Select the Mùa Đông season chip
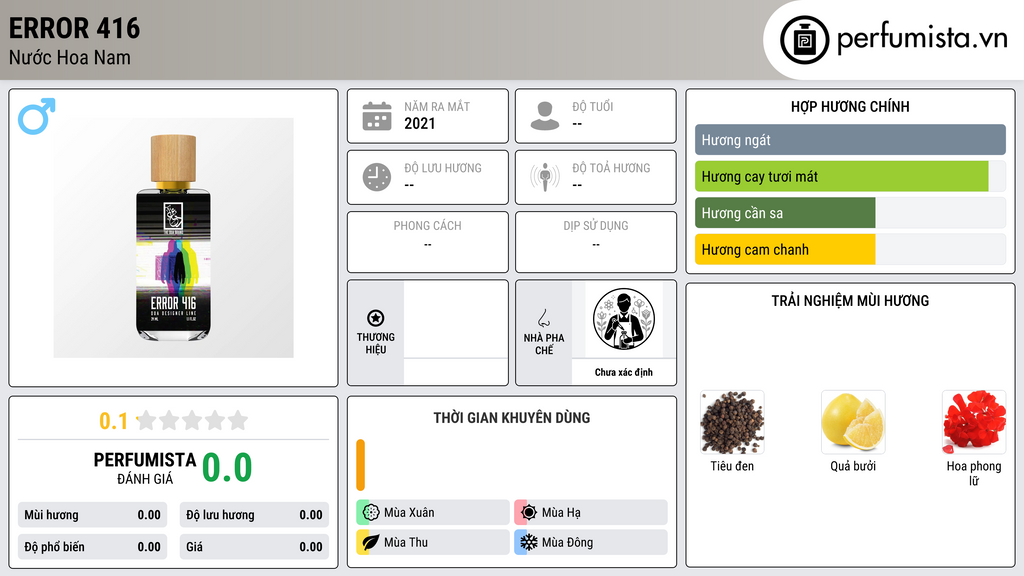Image resolution: width=1024 pixels, height=576 pixels. [591, 542]
